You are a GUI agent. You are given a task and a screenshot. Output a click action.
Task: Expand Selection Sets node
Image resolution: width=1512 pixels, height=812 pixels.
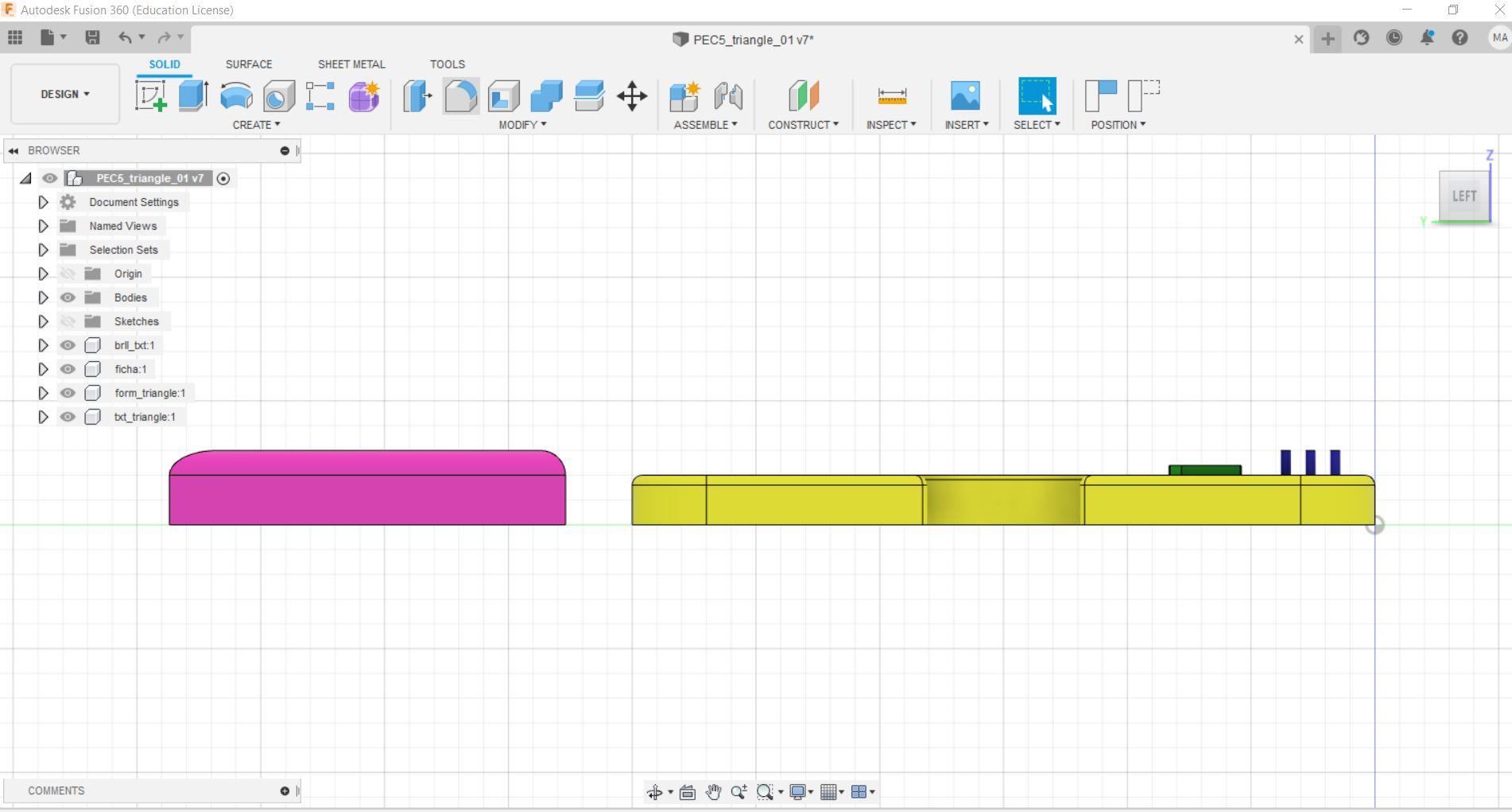(43, 250)
